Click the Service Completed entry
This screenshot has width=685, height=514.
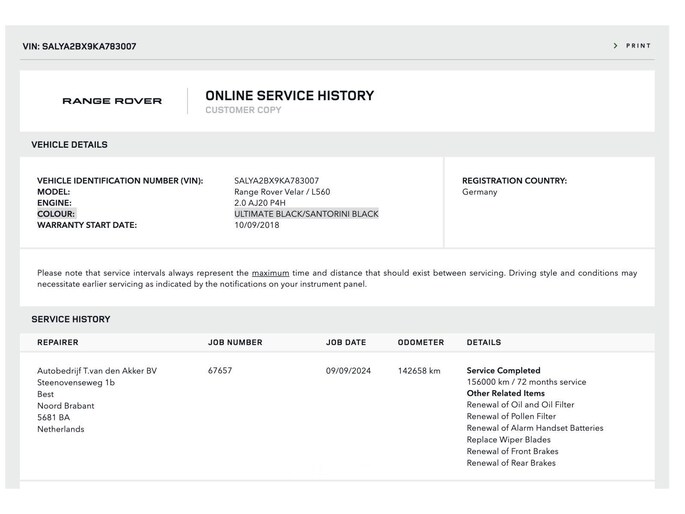pos(503,371)
